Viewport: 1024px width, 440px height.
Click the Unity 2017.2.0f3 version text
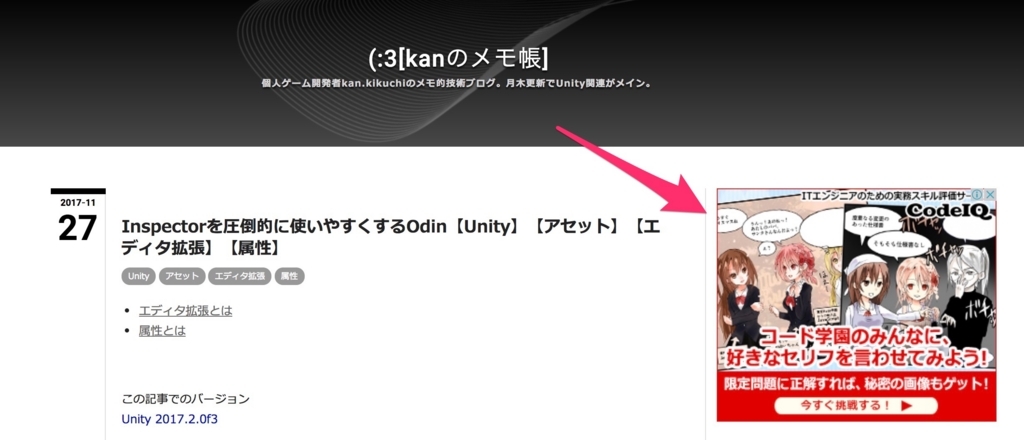[170, 419]
